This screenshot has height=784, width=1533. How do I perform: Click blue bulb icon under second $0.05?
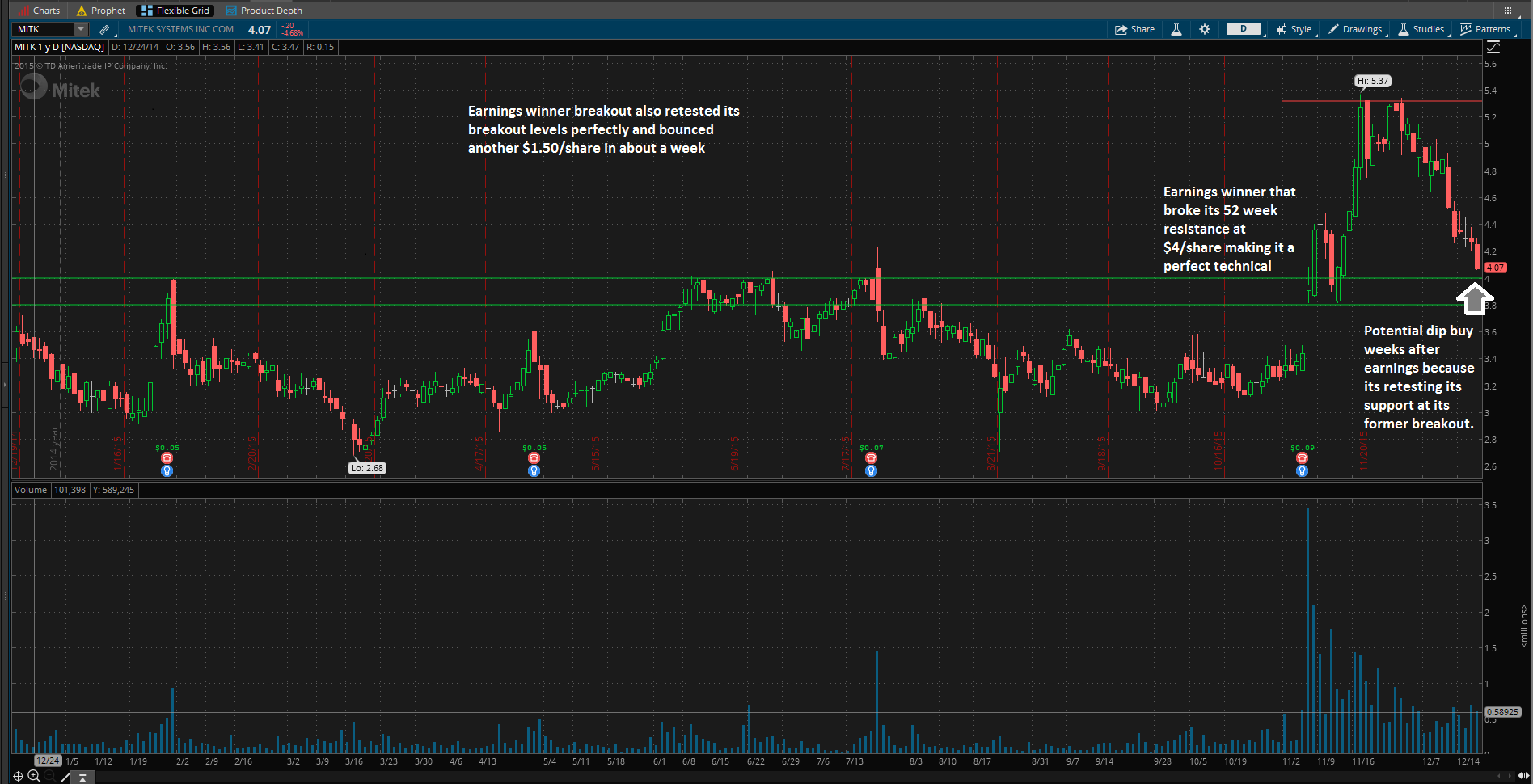click(534, 470)
